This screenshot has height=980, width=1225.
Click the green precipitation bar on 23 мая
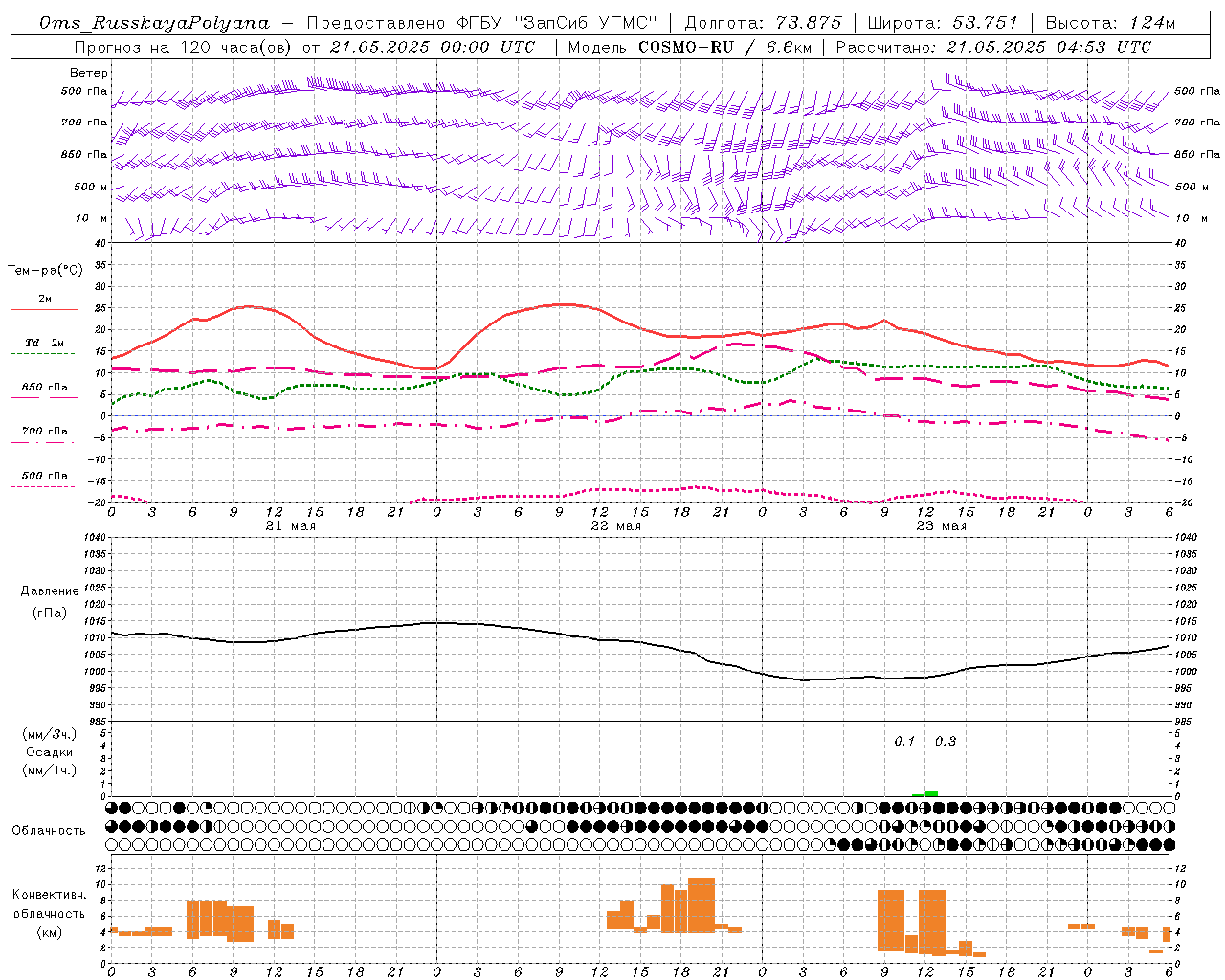pos(931,793)
